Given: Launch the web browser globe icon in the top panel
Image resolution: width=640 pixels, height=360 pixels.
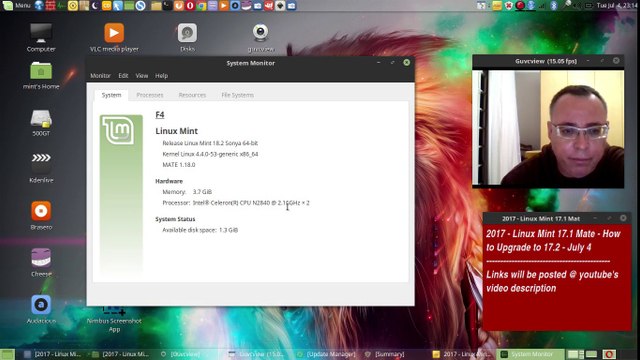Looking at the screenshot, I should tap(39, 5).
